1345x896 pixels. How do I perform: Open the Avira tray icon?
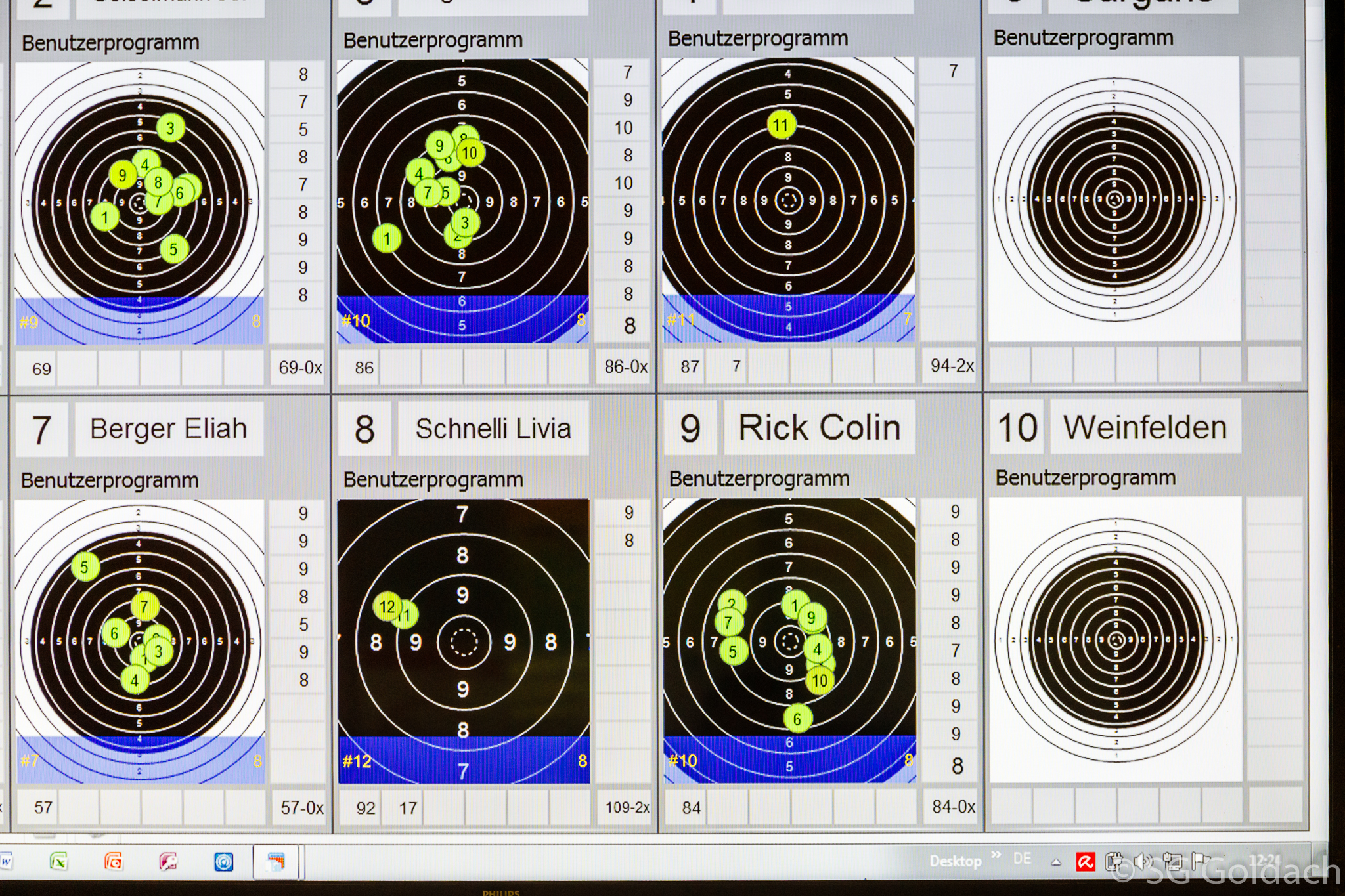click(x=1085, y=861)
